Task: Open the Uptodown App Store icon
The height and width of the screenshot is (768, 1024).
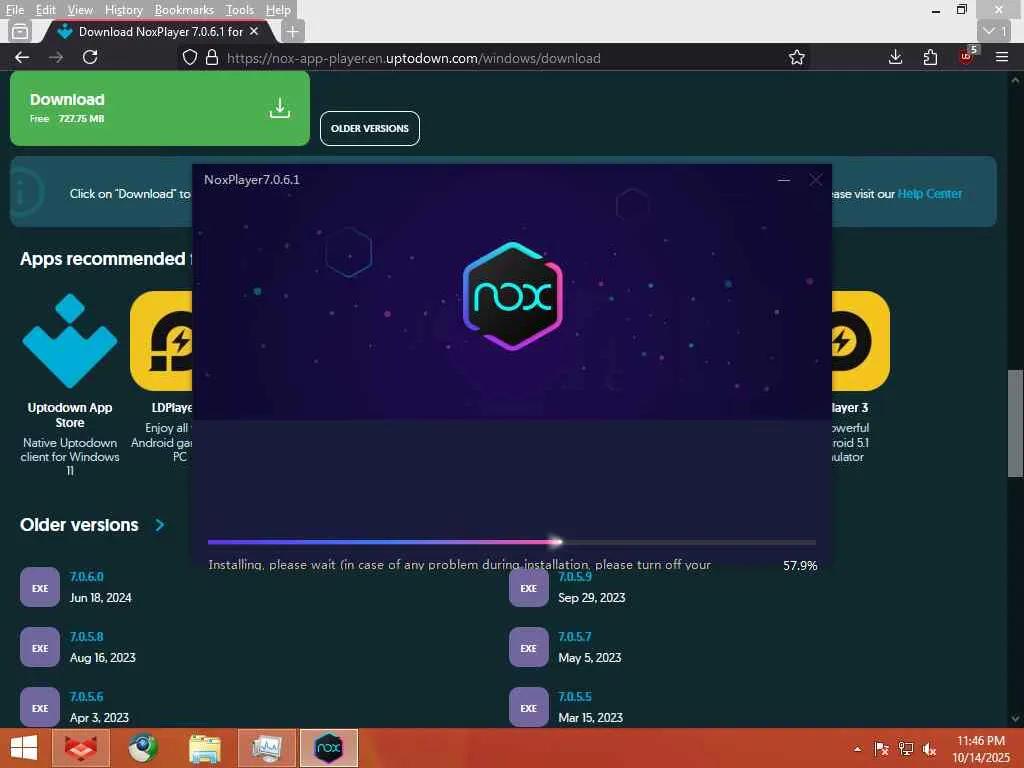Action: click(70, 341)
